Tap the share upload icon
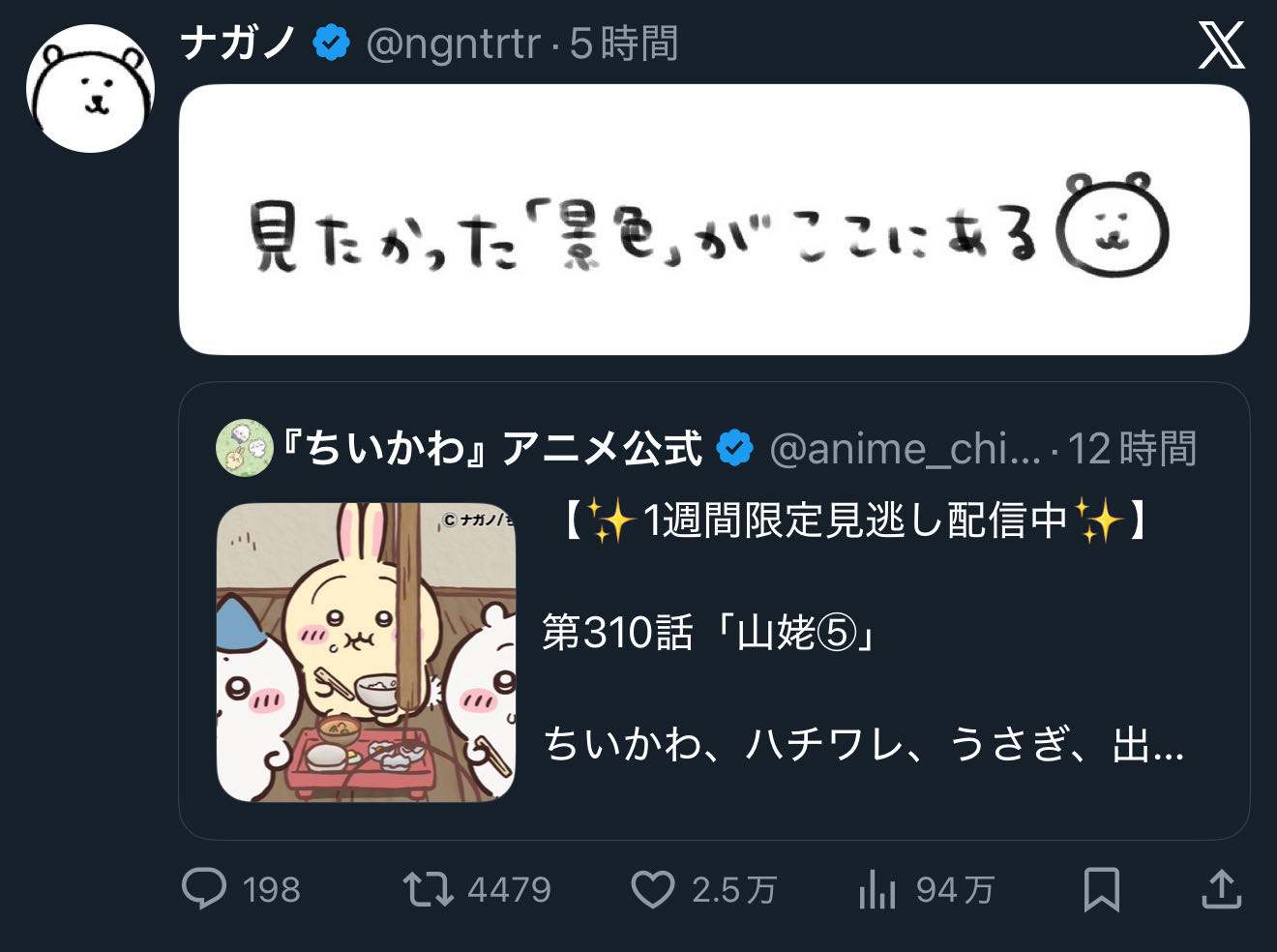Viewport: 1277px width, 952px height. click(1221, 889)
